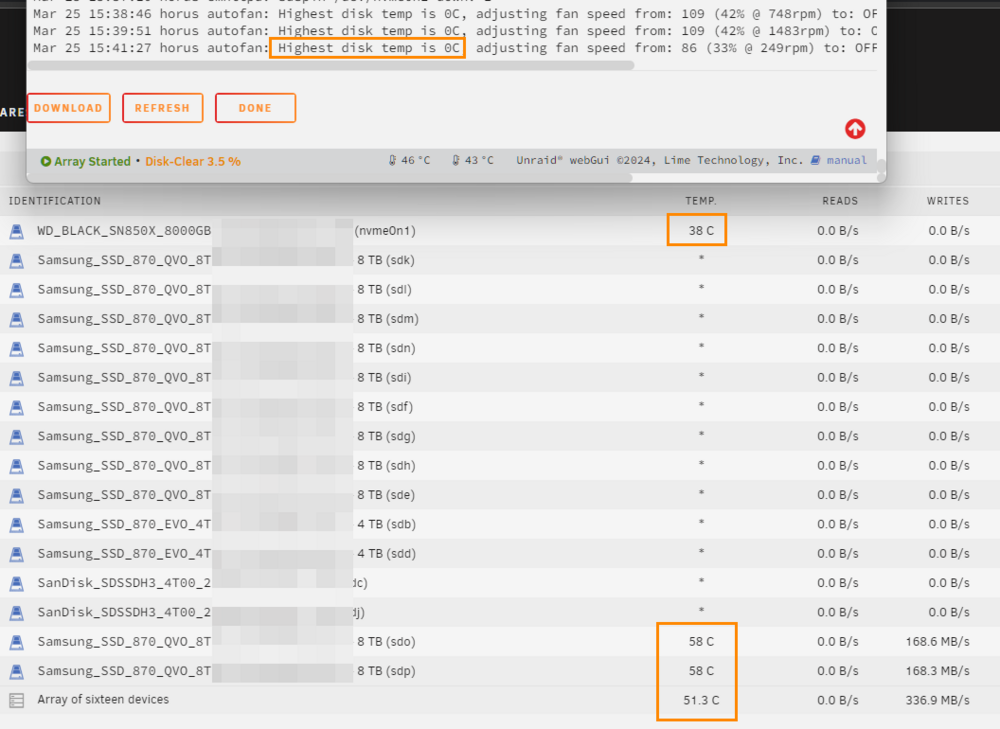1000x729 pixels.
Task: Click the WRITES column header
Action: point(948,201)
